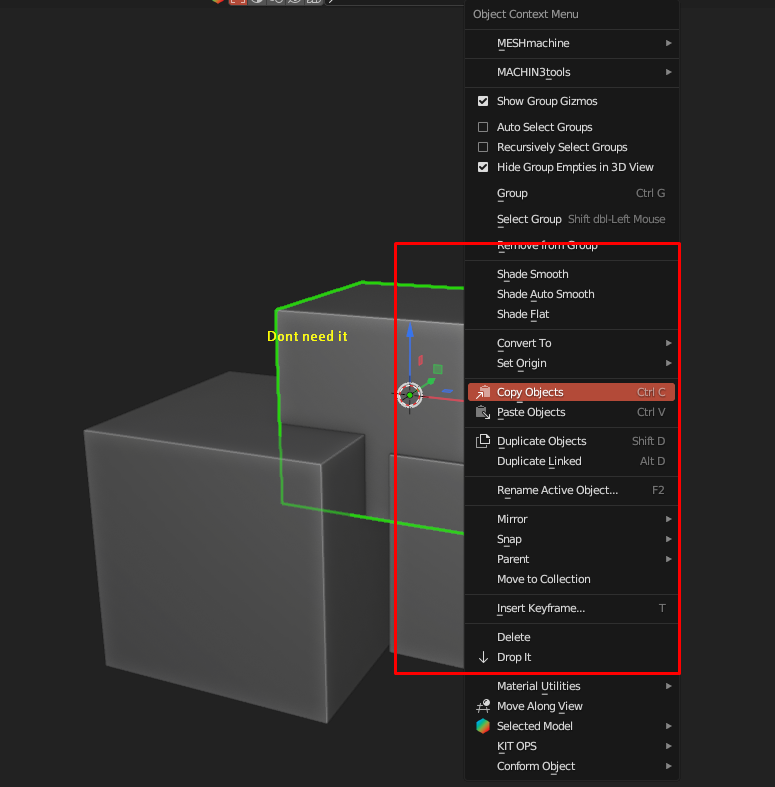Click the Move Along View icon

tap(483, 706)
